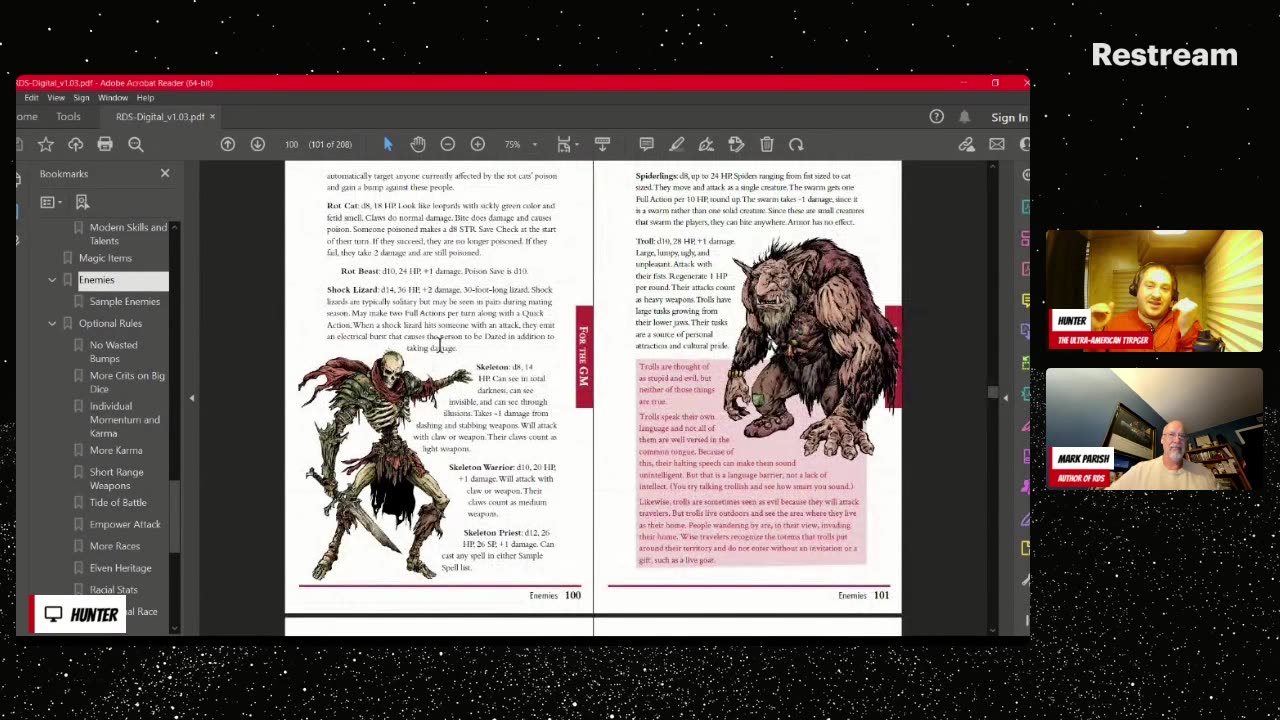Select the highlighter pen tool
The height and width of the screenshot is (720, 1280).
point(676,144)
